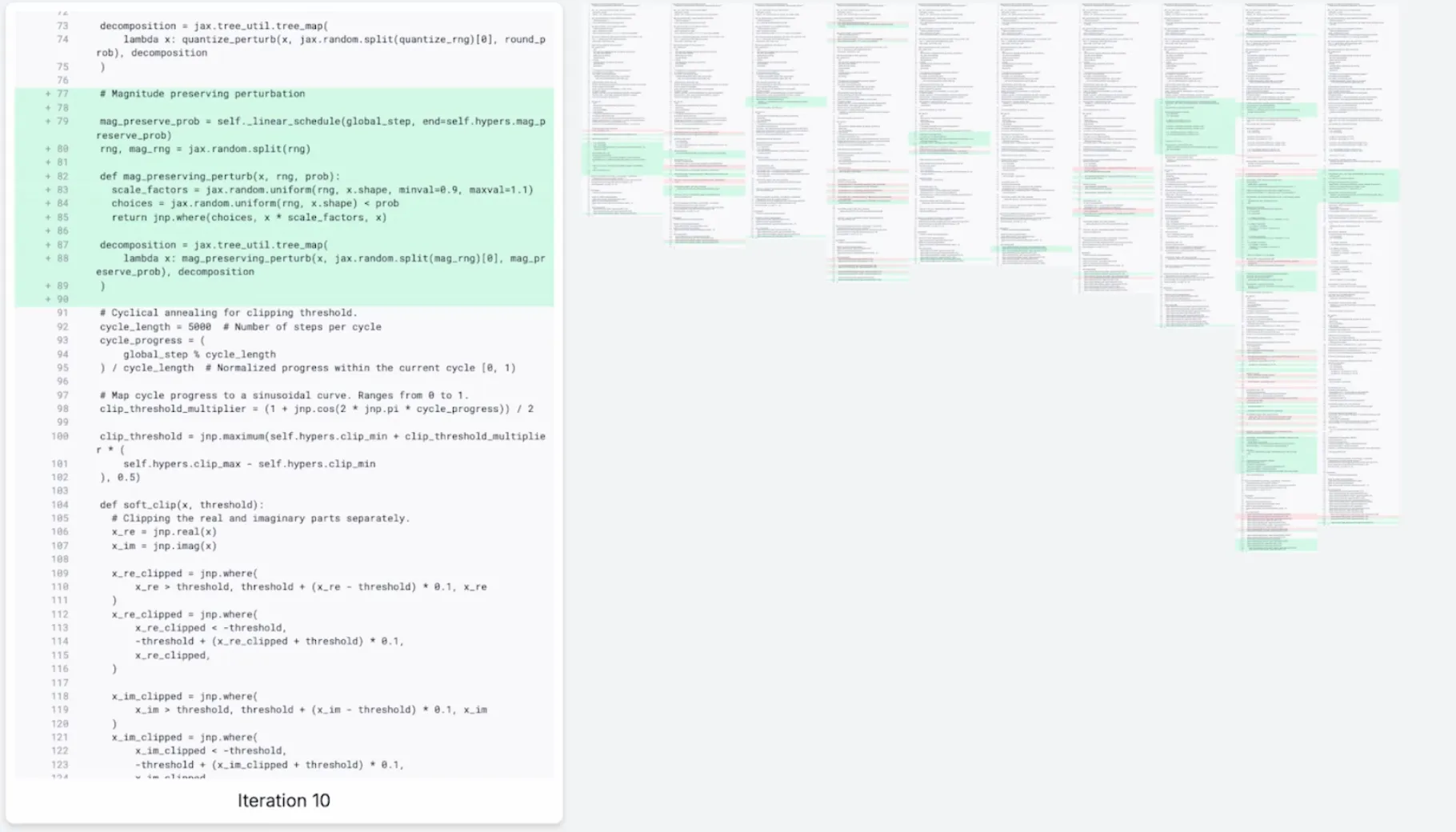Click the "cycle_length = 5000" code line
This screenshot has width=1456, height=832.
pos(156,326)
